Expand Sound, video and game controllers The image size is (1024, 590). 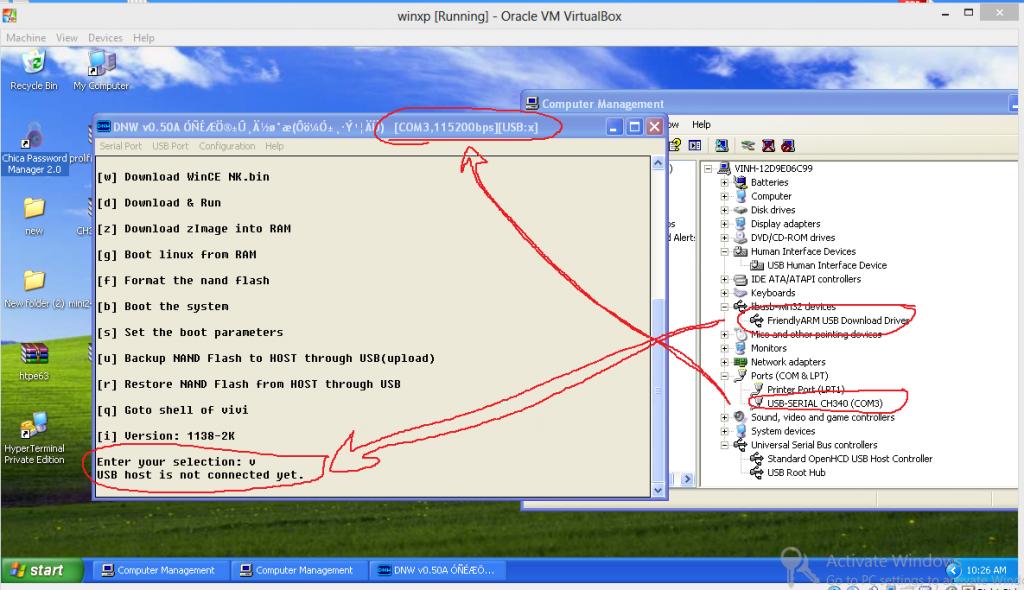point(724,417)
